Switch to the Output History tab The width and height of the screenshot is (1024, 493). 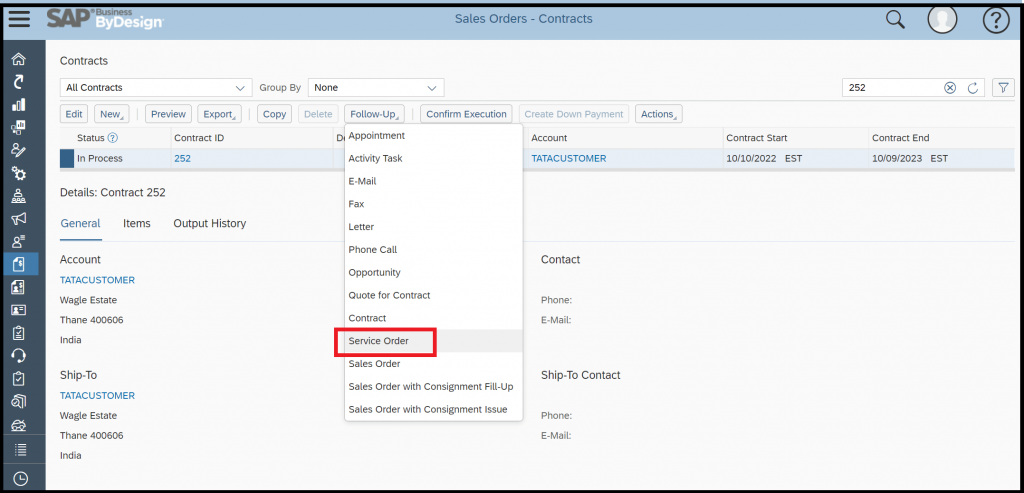point(210,223)
